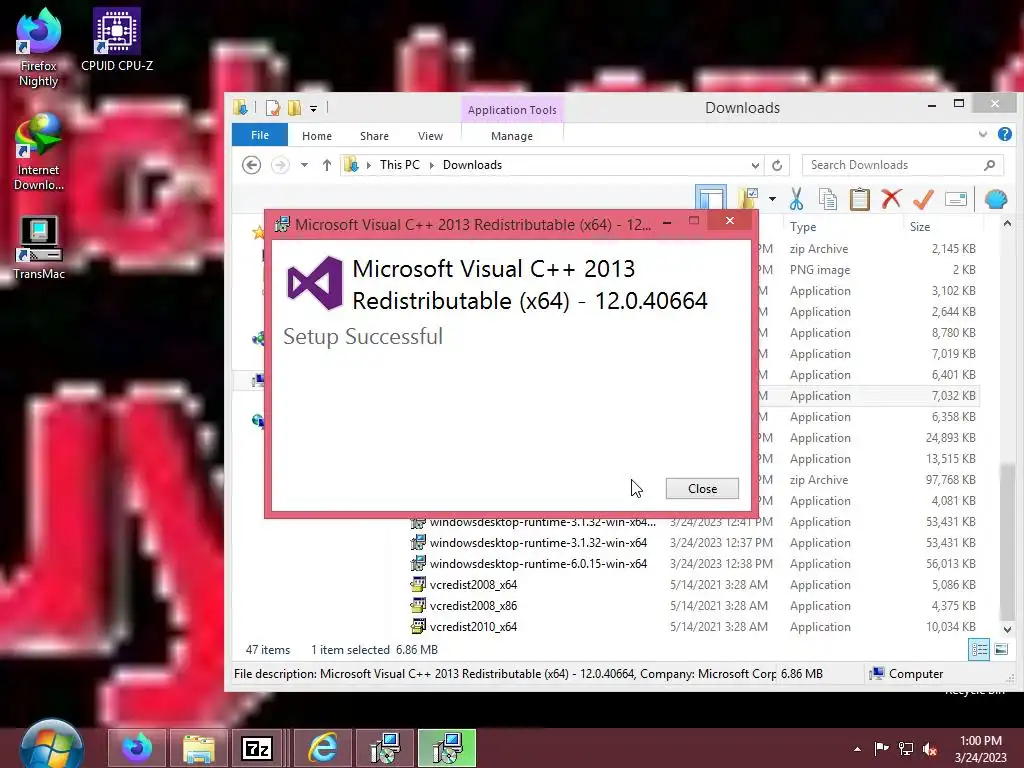Click the orange checkmark Properties toolbar icon
The width and height of the screenshot is (1024, 768).
[923, 199]
